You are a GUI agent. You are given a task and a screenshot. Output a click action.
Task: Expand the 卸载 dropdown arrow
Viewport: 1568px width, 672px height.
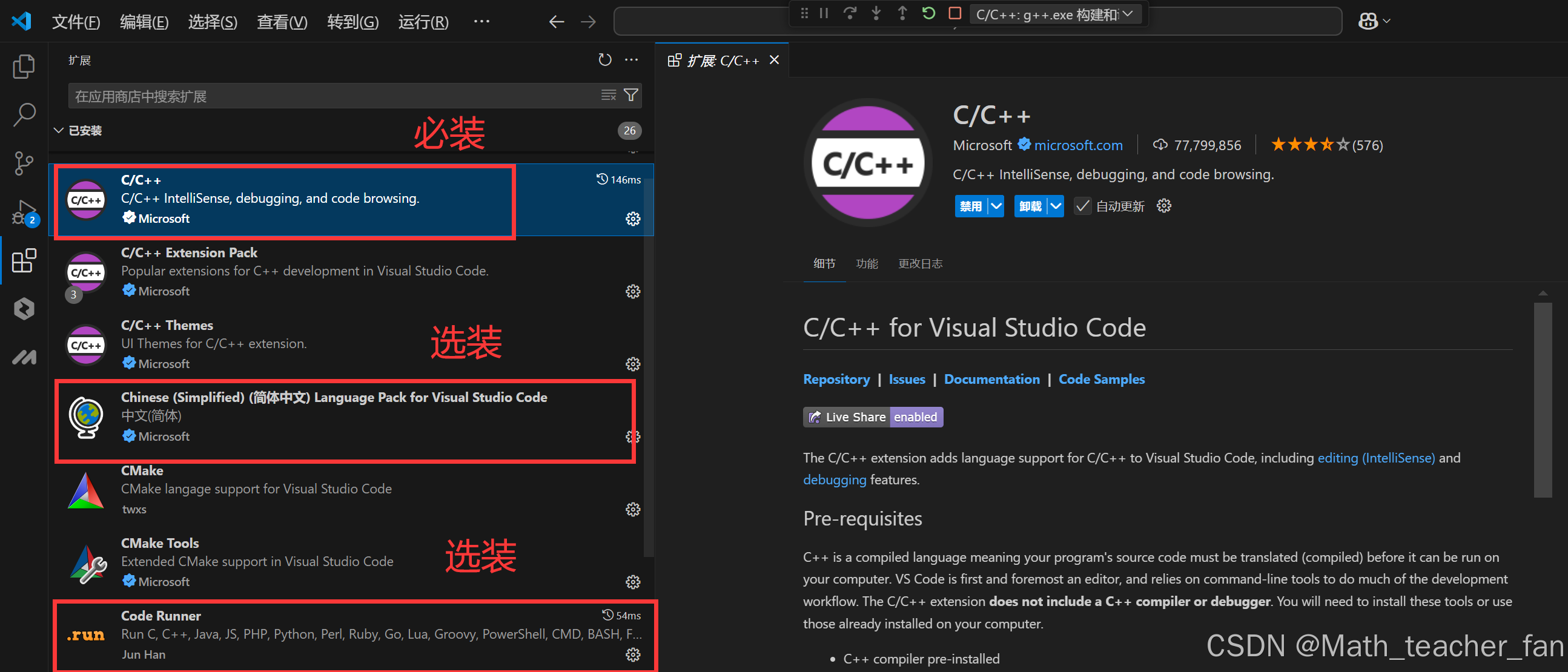pos(1056,206)
